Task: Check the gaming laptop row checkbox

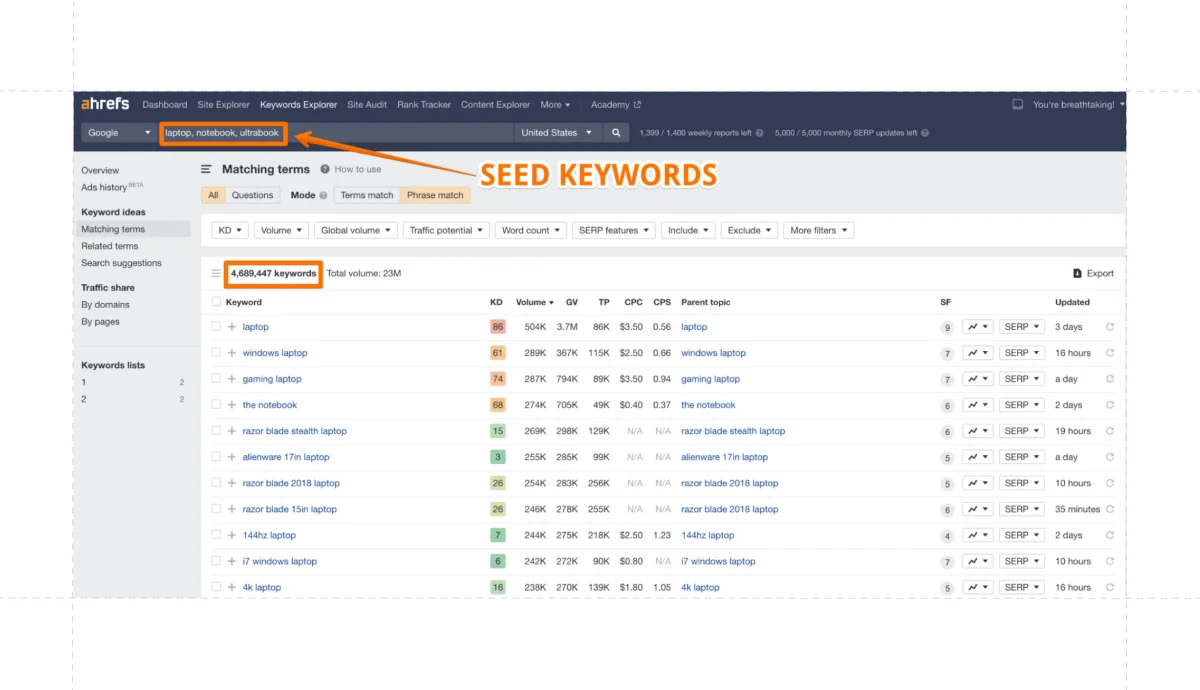Action: click(216, 378)
